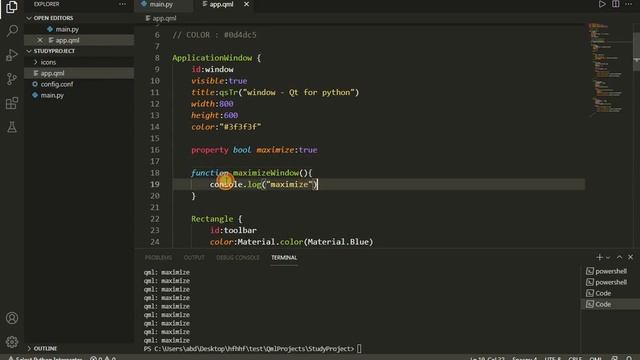Open errors and warnings count in status bar
The height and width of the screenshot is (360, 640).
103,358
